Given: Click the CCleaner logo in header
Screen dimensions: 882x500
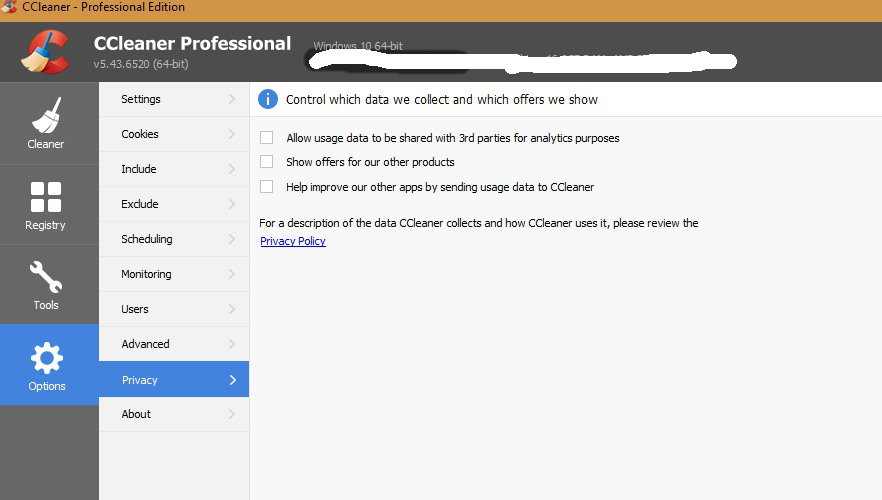Looking at the screenshot, I should point(46,51).
